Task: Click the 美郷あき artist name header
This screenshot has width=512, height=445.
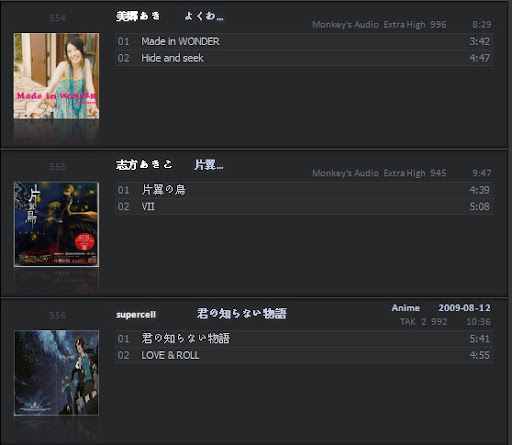Action: pyautogui.click(x=138, y=16)
